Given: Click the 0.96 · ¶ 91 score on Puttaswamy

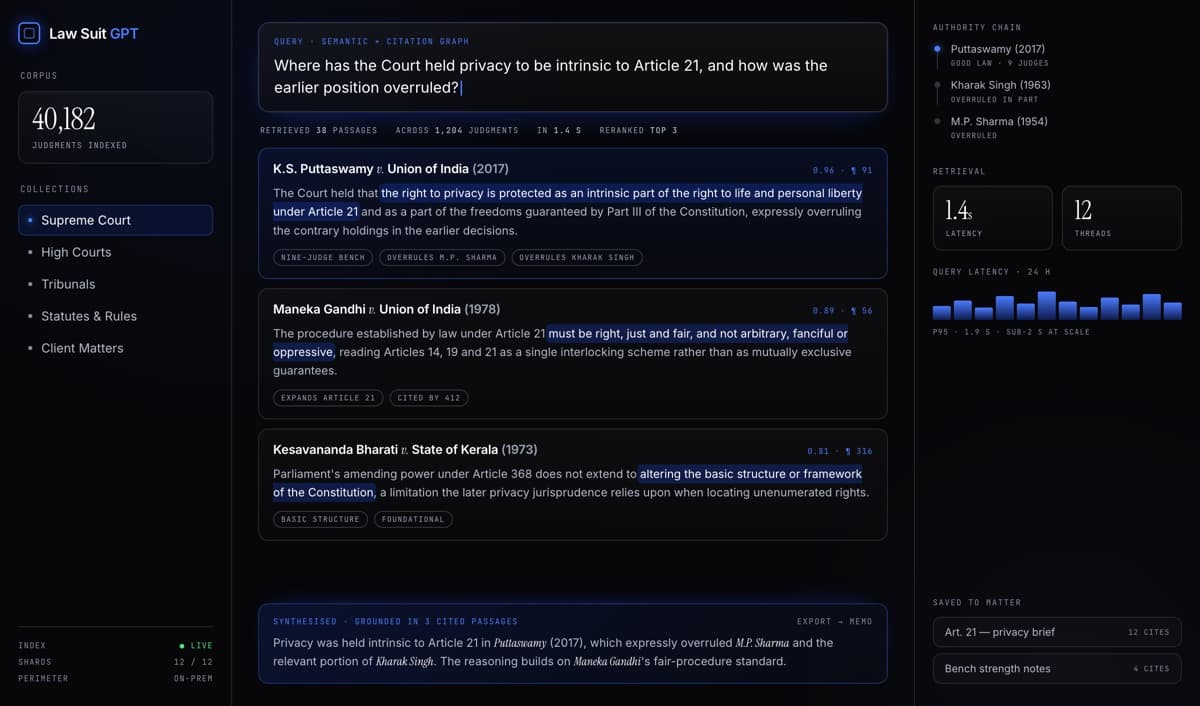Looking at the screenshot, I should pos(842,170).
